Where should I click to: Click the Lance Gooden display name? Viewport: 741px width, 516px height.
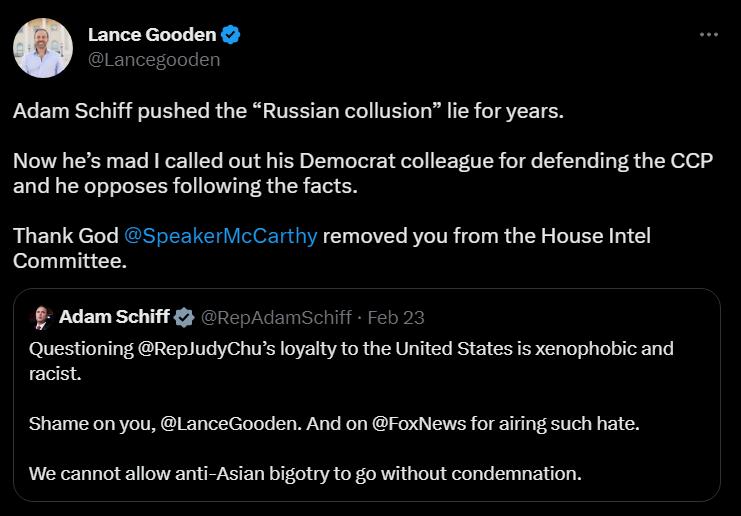[152, 34]
